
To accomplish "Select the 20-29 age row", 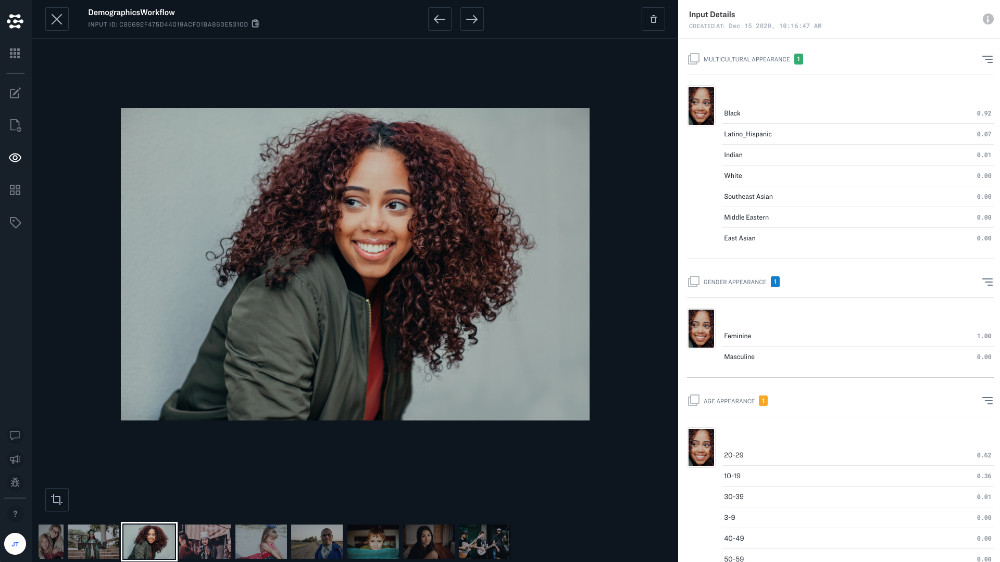I will click(x=857, y=455).
